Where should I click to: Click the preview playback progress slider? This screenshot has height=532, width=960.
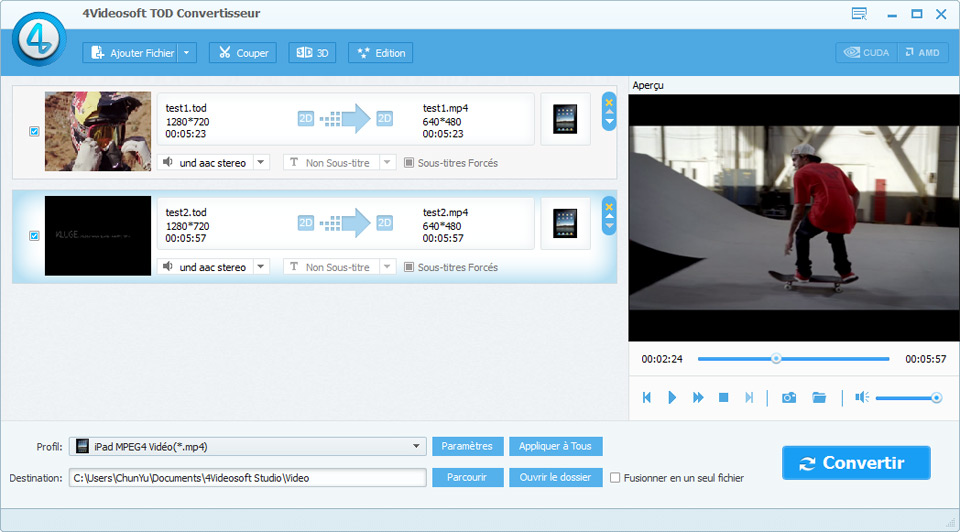pos(792,358)
